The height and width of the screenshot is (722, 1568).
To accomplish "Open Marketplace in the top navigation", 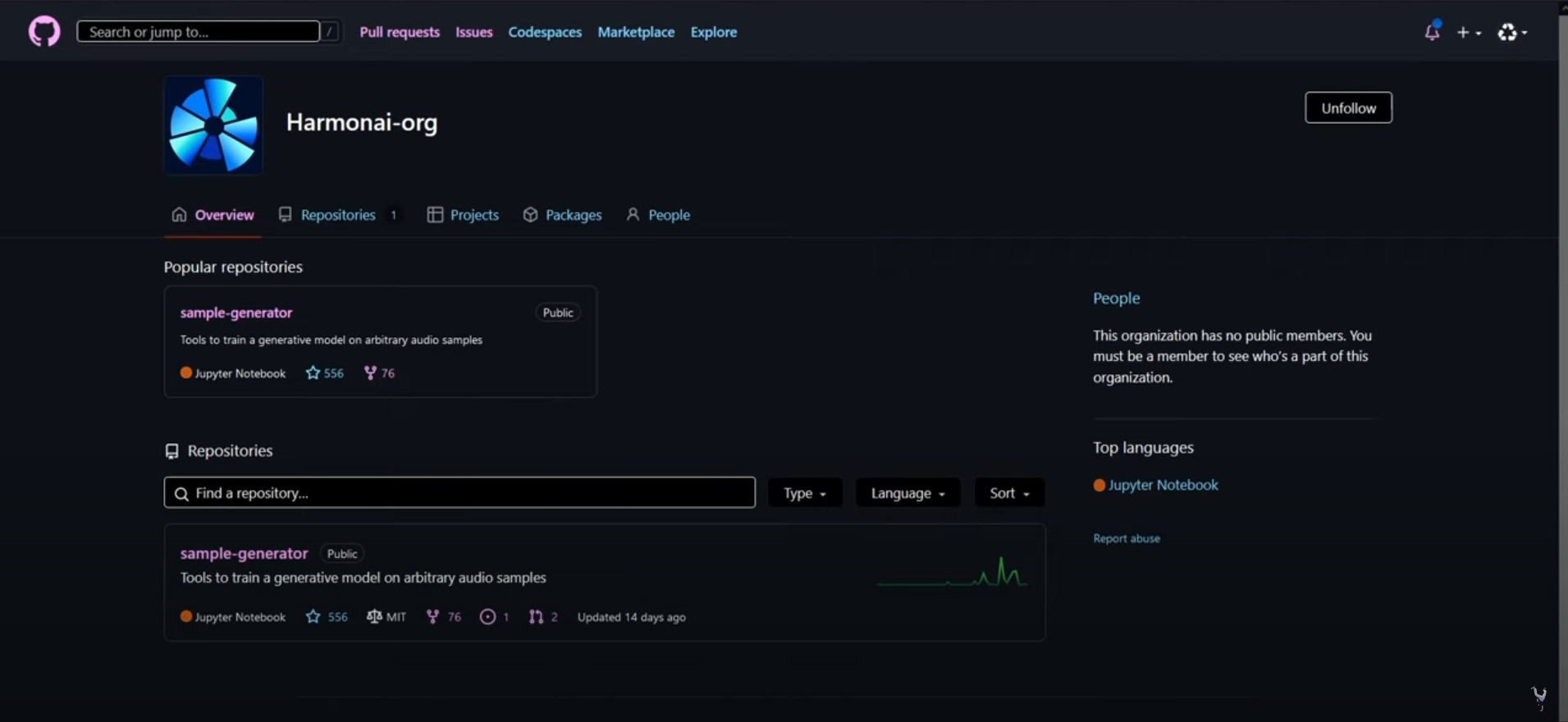I will click(636, 32).
